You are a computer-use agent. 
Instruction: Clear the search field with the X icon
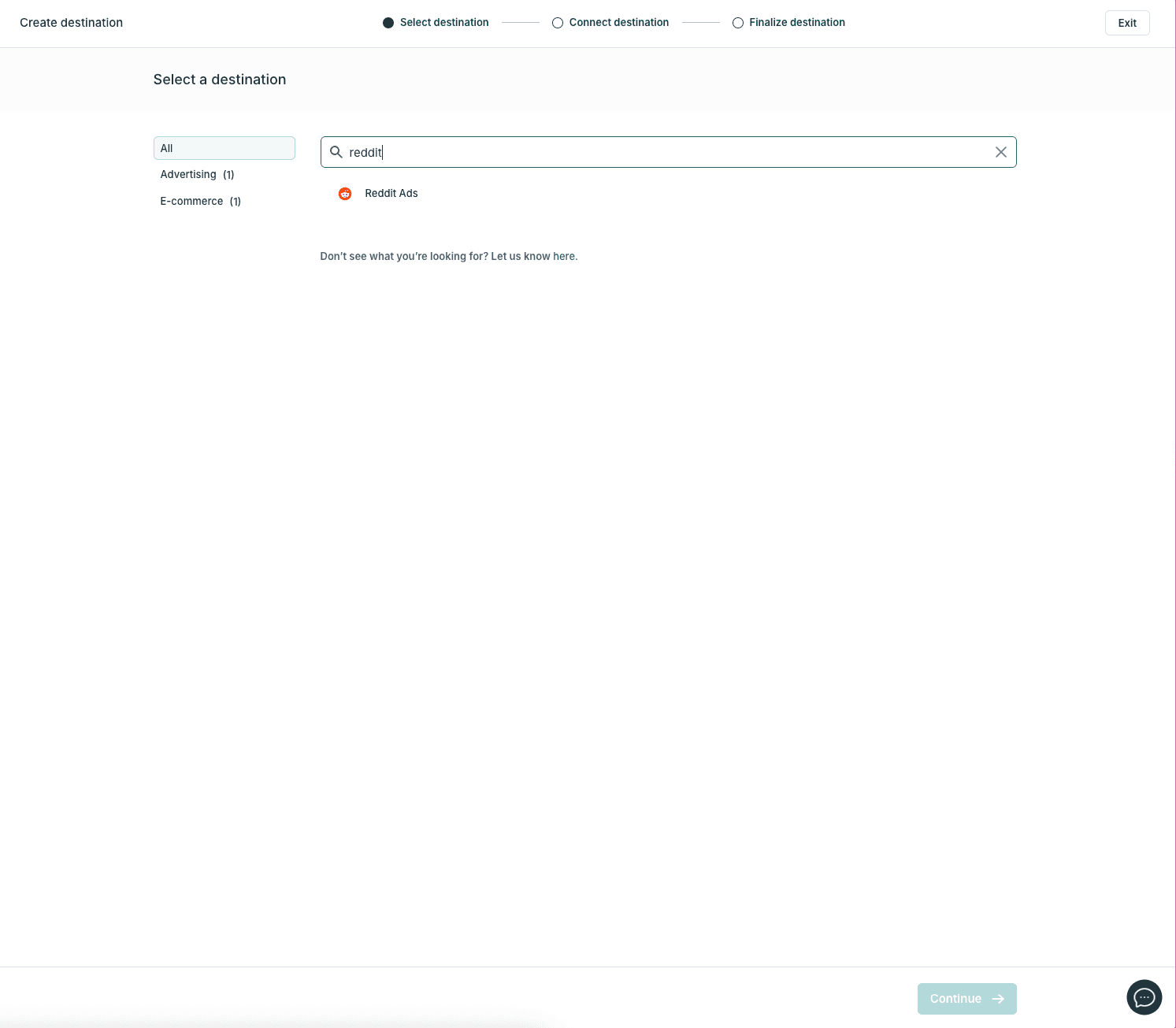(1000, 152)
